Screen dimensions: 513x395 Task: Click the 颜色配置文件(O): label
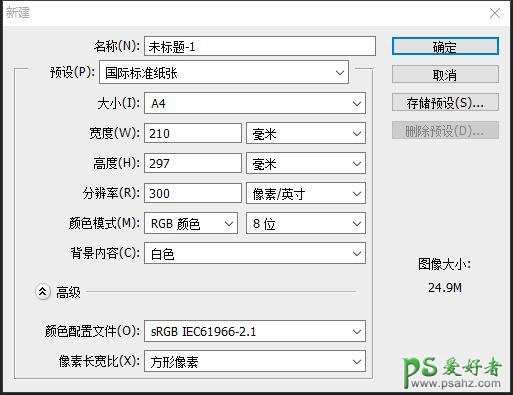pos(93,331)
